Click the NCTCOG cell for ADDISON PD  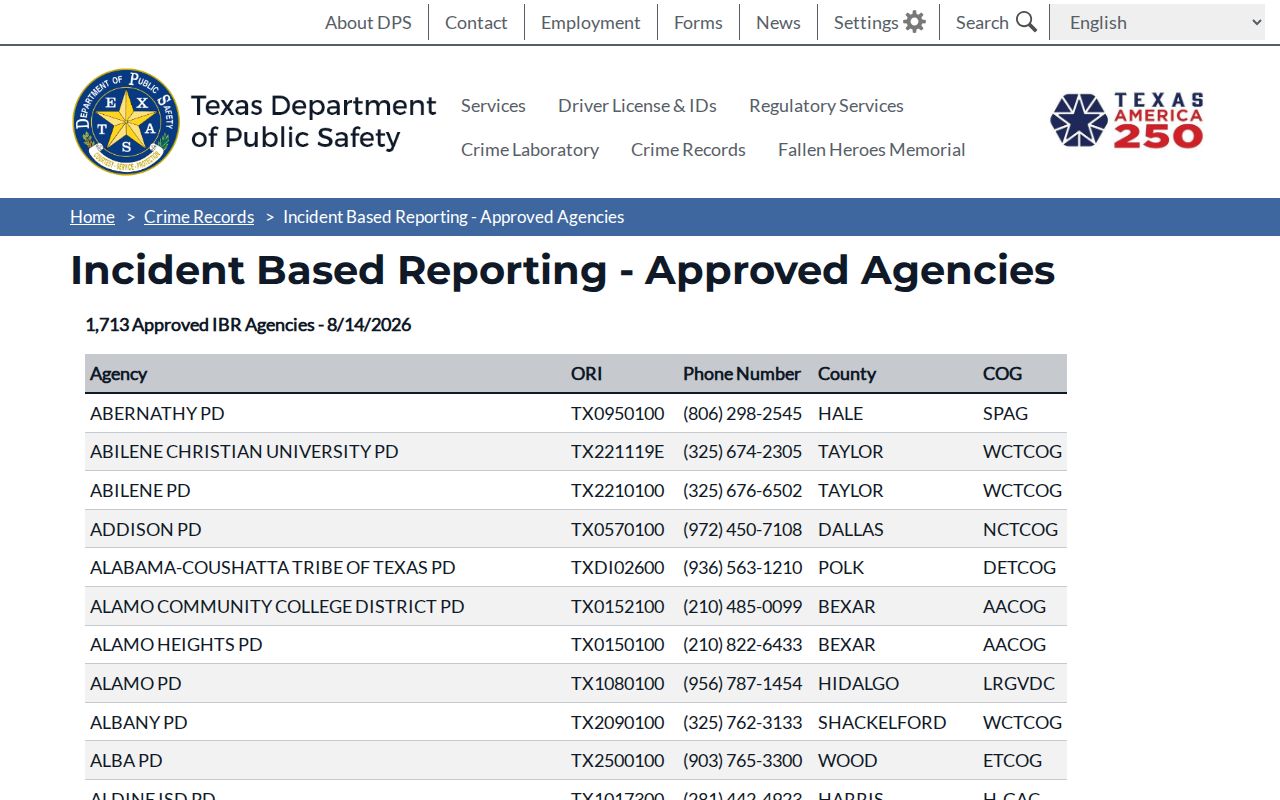tap(1020, 529)
